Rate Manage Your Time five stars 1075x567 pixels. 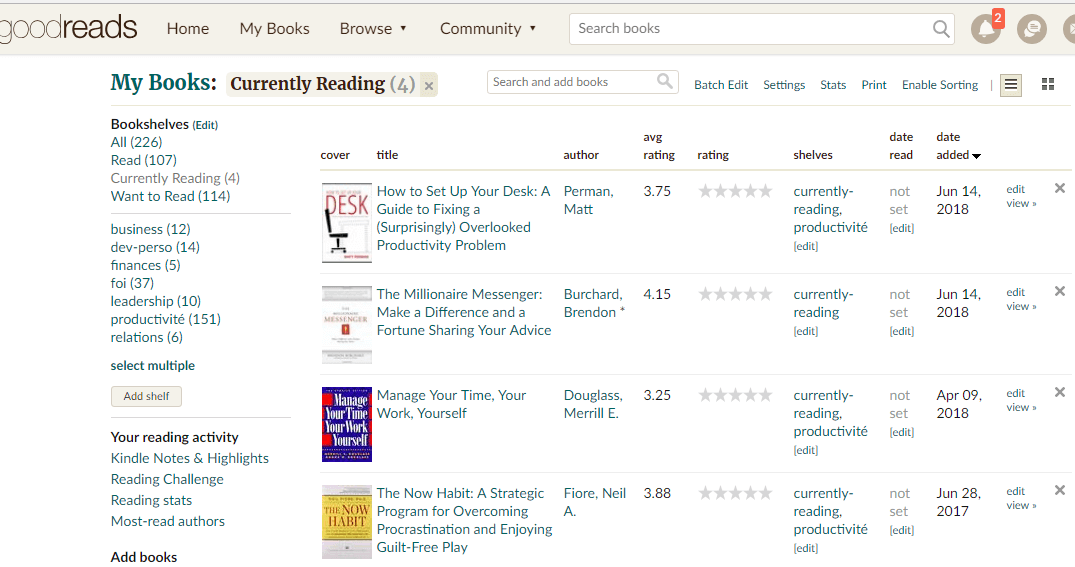765,395
